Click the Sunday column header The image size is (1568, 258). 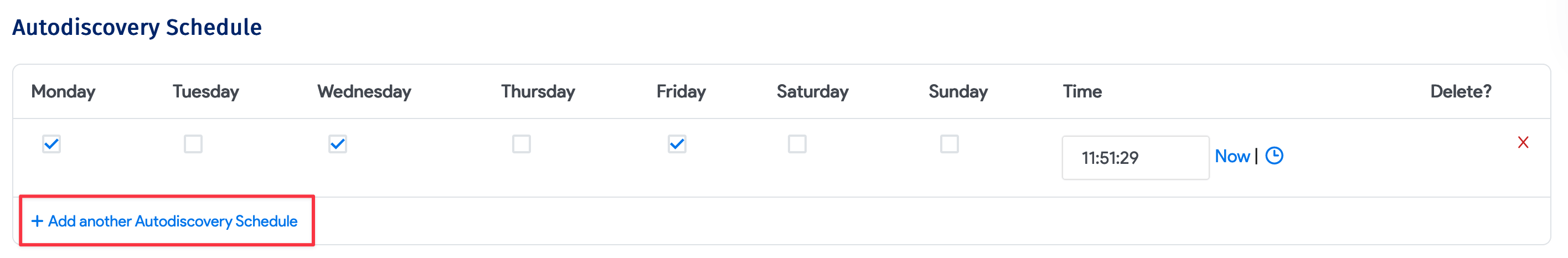[958, 92]
